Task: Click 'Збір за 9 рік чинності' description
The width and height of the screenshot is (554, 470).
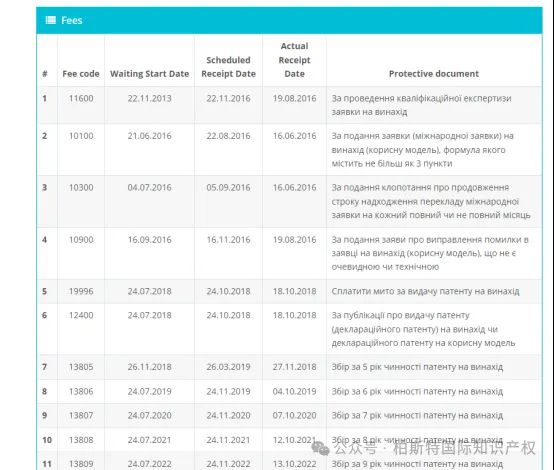Action: 417,464
